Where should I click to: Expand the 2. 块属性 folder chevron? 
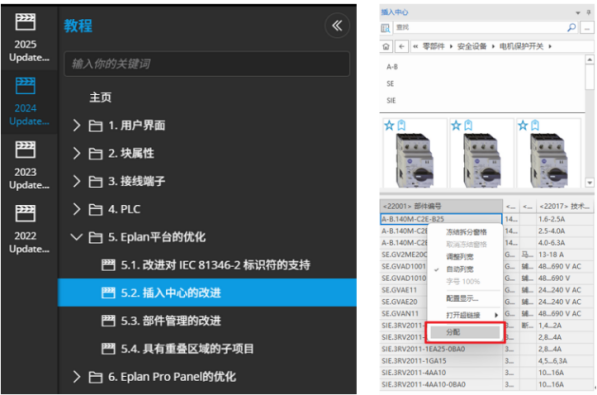pos(77,153)
